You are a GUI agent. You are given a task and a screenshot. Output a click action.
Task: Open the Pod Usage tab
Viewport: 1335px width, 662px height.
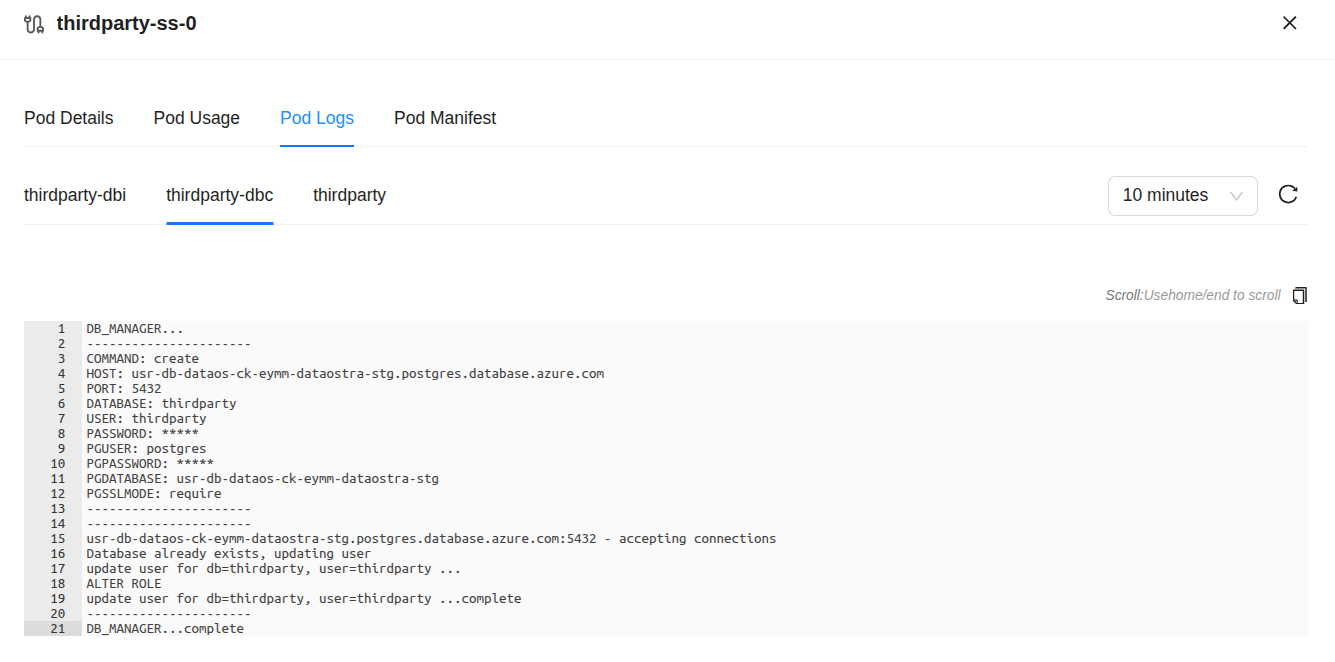pyautogui.click(x=196, y=118)
